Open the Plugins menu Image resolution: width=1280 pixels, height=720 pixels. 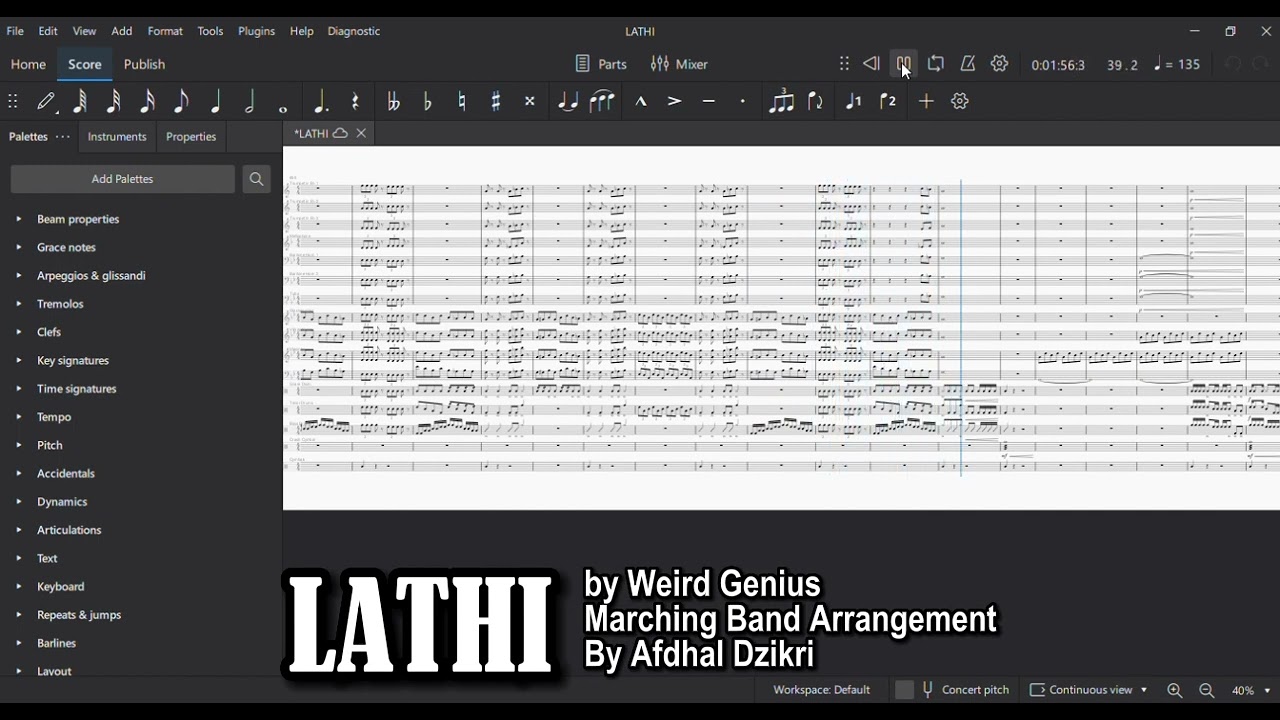point(256,31)
